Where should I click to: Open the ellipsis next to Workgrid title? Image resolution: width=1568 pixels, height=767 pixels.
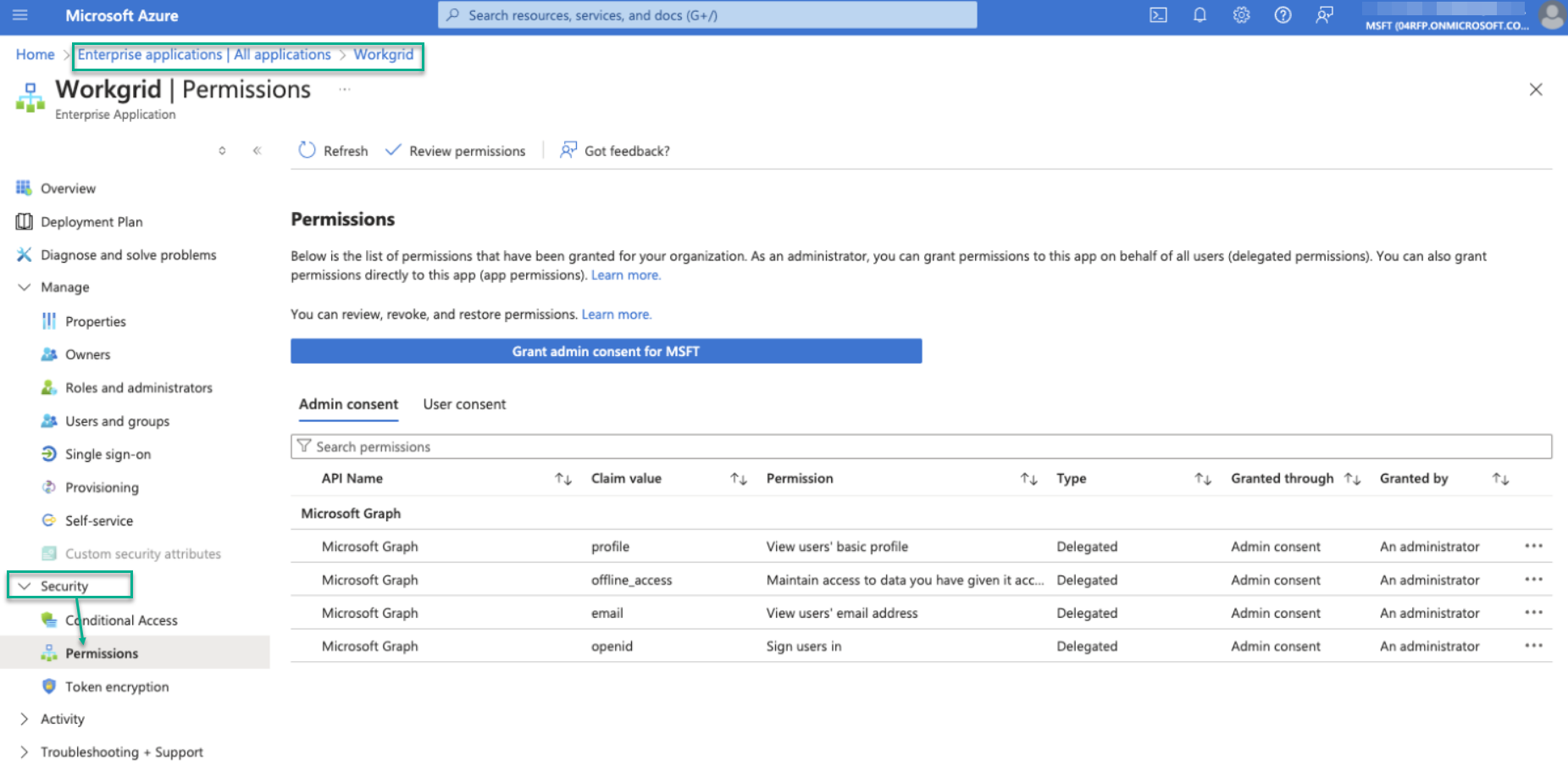(345, 89)
